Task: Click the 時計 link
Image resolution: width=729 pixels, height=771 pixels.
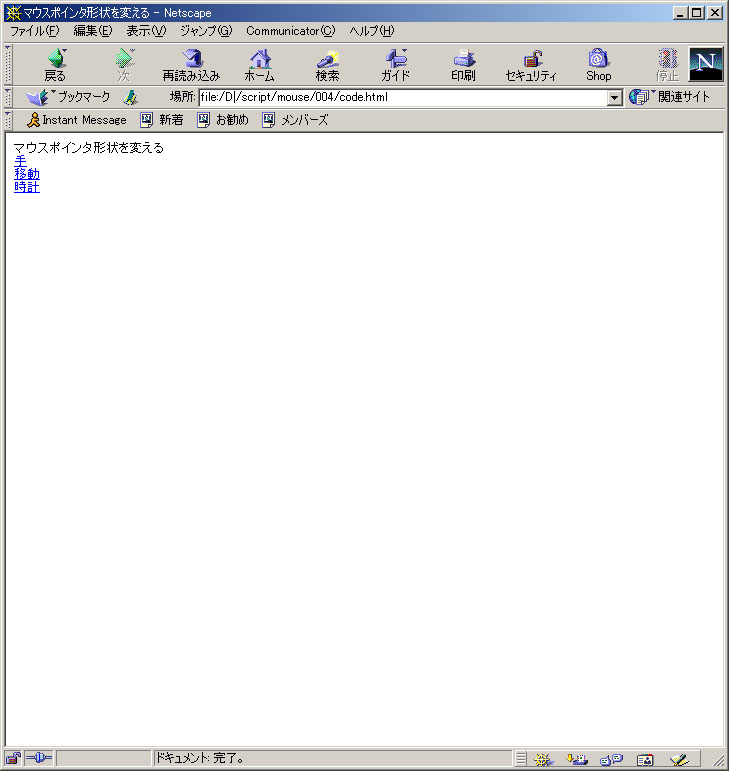Action: [x=27, y=187]
